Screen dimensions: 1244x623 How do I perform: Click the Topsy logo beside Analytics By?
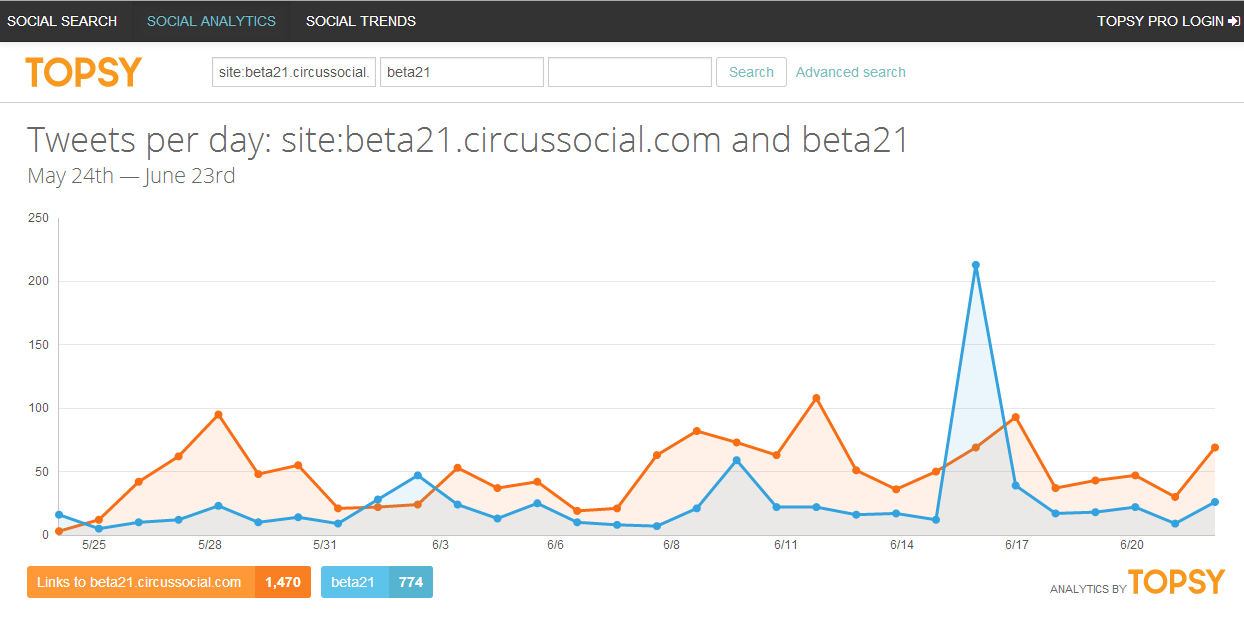[1177, 583]
